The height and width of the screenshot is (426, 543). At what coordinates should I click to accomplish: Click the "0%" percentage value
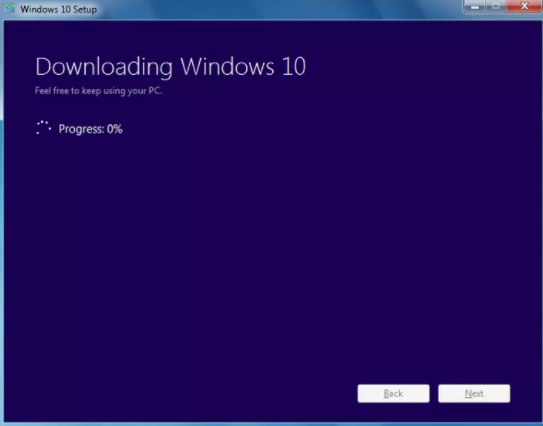point(115,129)
